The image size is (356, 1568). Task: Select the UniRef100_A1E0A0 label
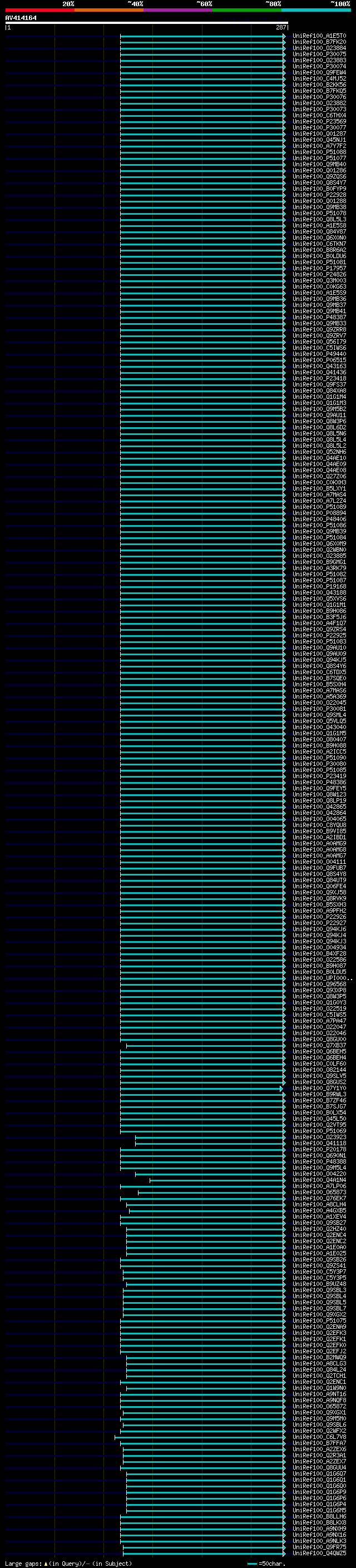point(319,1247)
